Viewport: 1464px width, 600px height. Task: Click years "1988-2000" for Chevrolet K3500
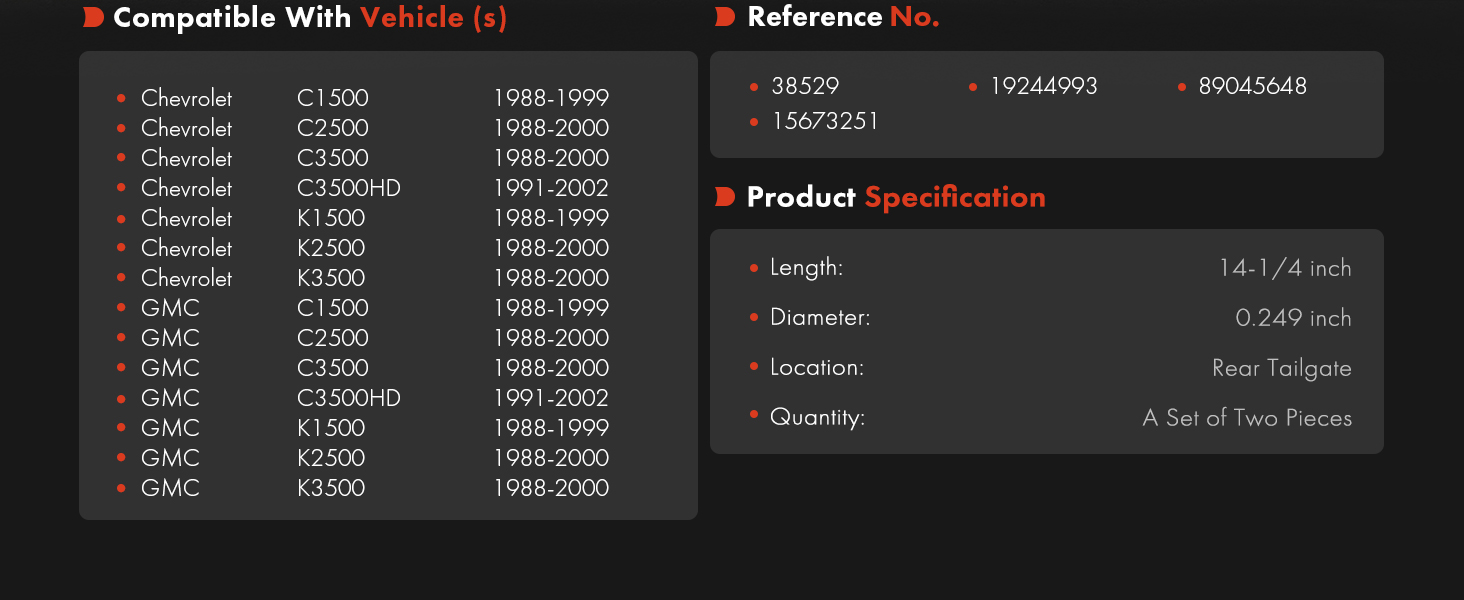(x=551, y=278)
